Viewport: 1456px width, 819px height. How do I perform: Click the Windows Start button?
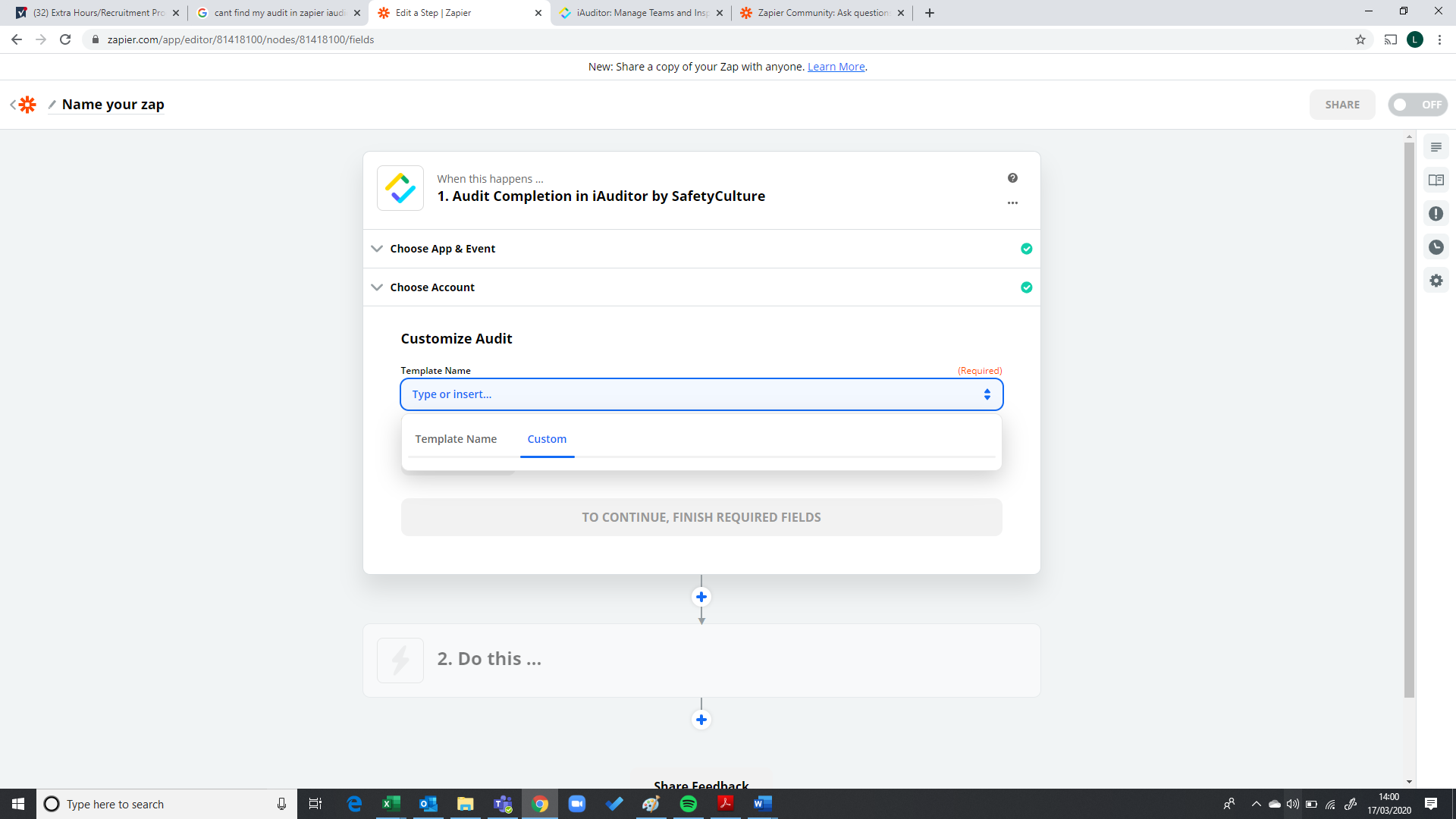click(x=18, y=804)
